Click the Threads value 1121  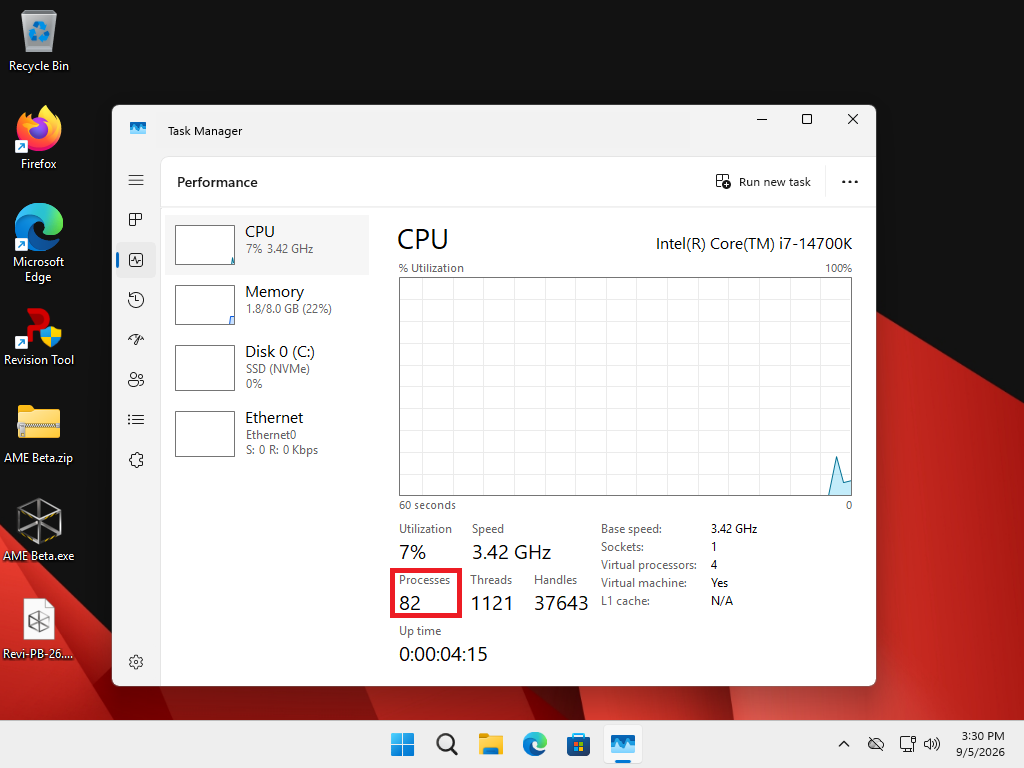492,603
